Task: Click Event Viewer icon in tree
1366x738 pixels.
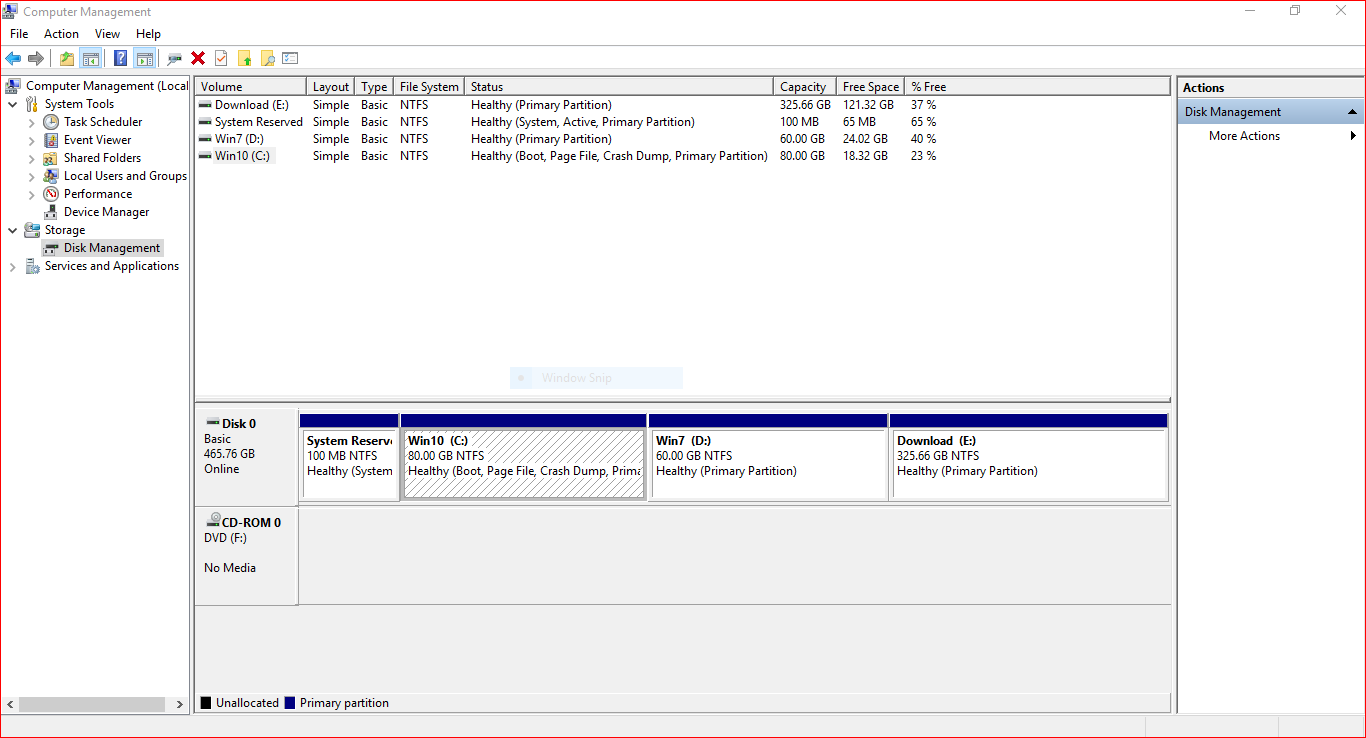Action: coord(51,140)
